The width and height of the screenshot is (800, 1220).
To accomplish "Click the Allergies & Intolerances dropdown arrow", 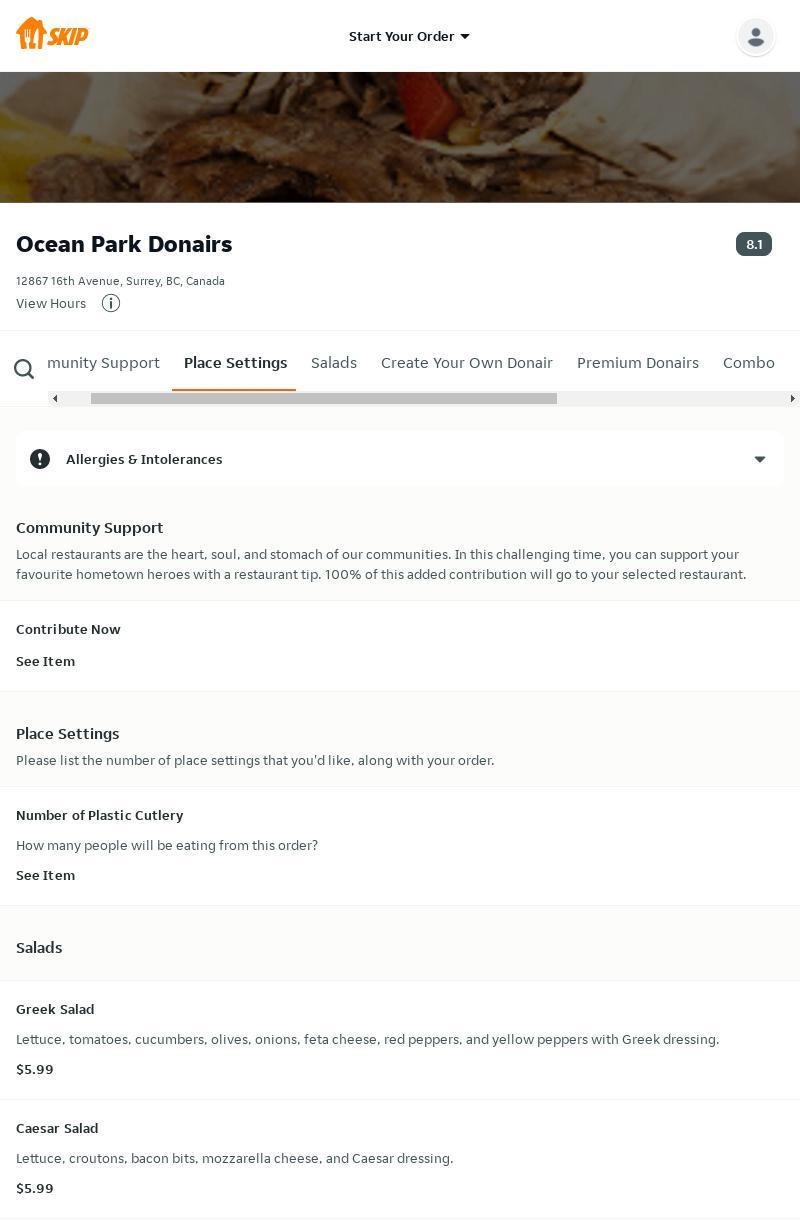I will pyautogui.click(x=759, y=460).
